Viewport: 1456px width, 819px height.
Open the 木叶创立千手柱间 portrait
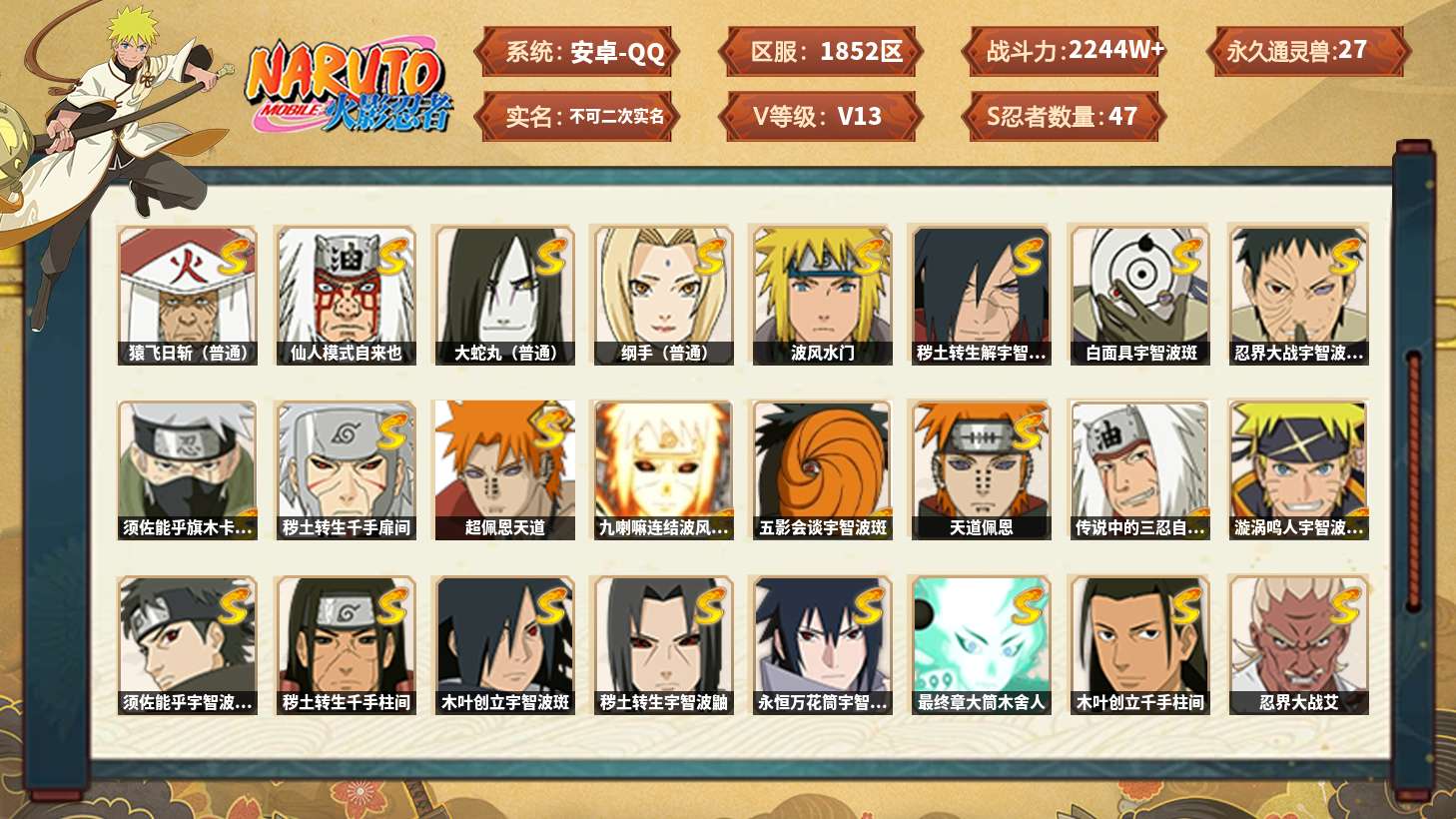tap(1139, 645)
